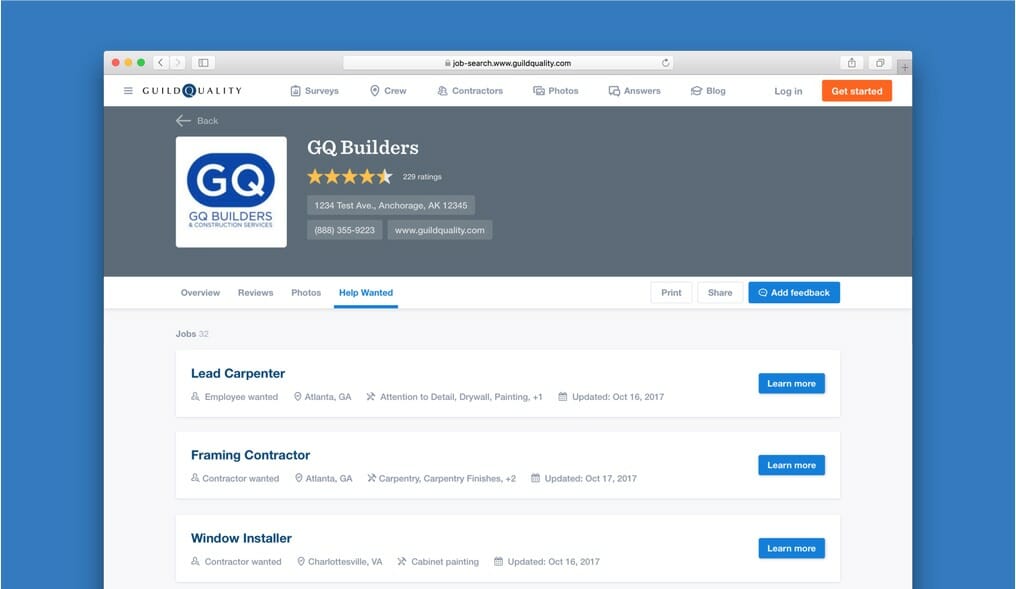
Task: Open Photos in top navigation
Action: click(x=555, y=91)
